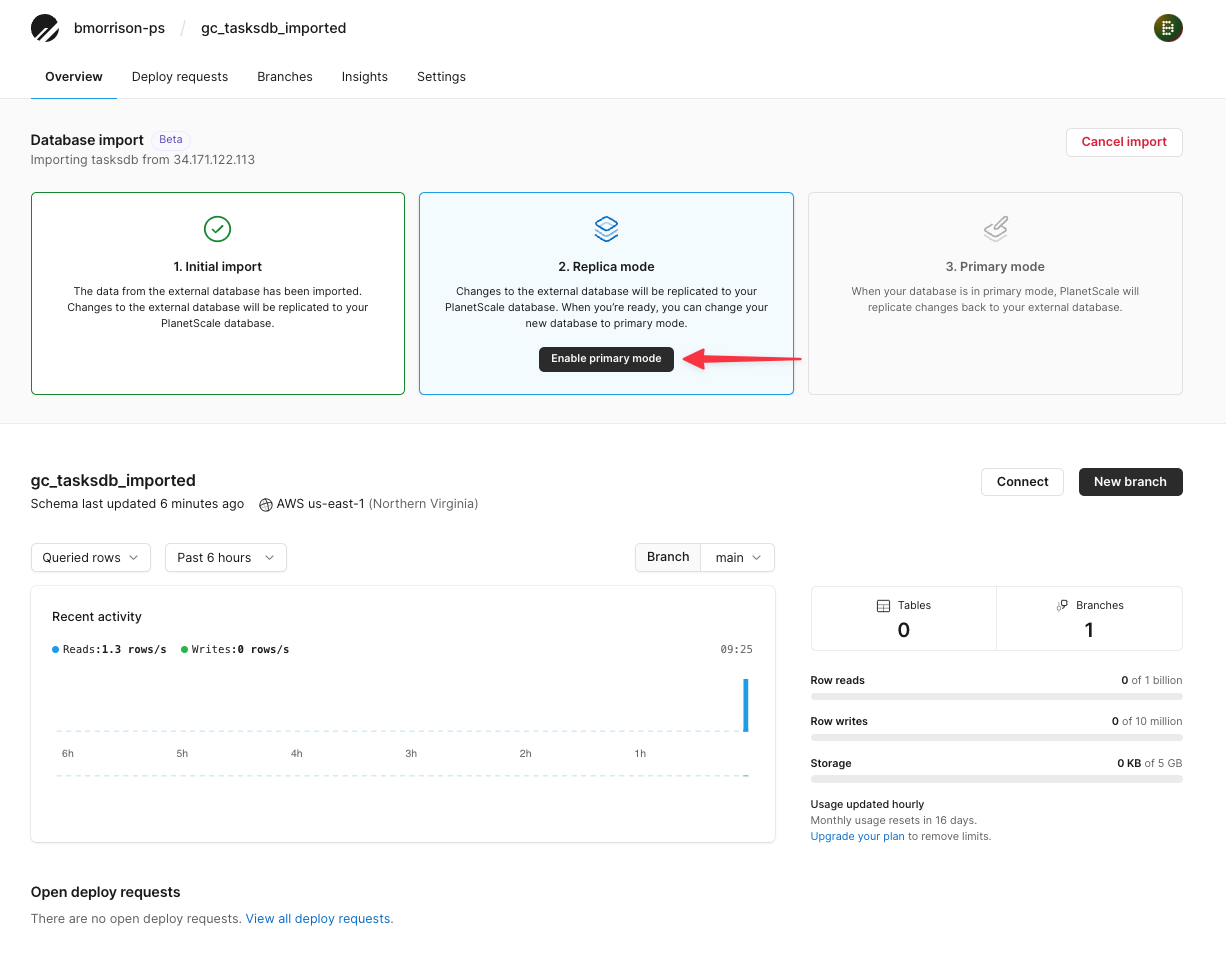Screen dimensions: 1226x973
Task: Click the Tables grid icon
Action: coord(883,606)
